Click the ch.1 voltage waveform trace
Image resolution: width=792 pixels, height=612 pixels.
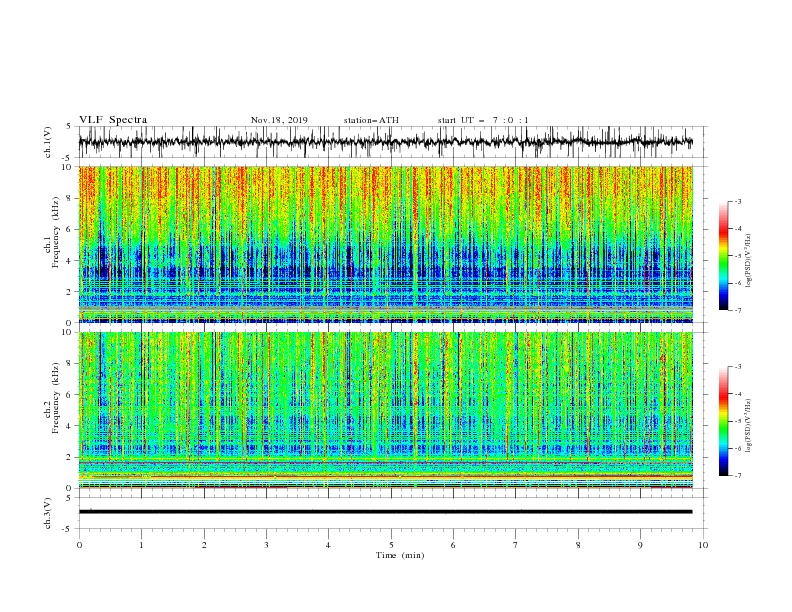(385, 142)
